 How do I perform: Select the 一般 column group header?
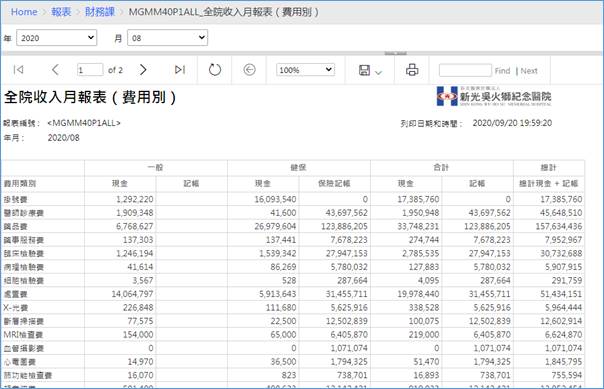[x=156, y=168]
